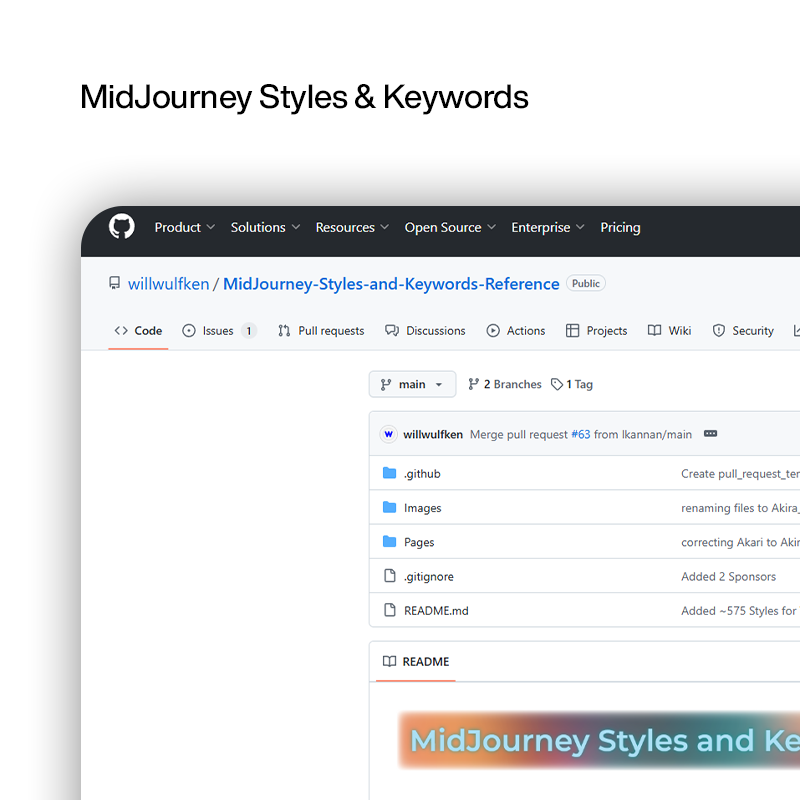This screenshot has height=800, width=800.
Task: Open 'renaming files to Akira' commit message
Action: (740, 508)
